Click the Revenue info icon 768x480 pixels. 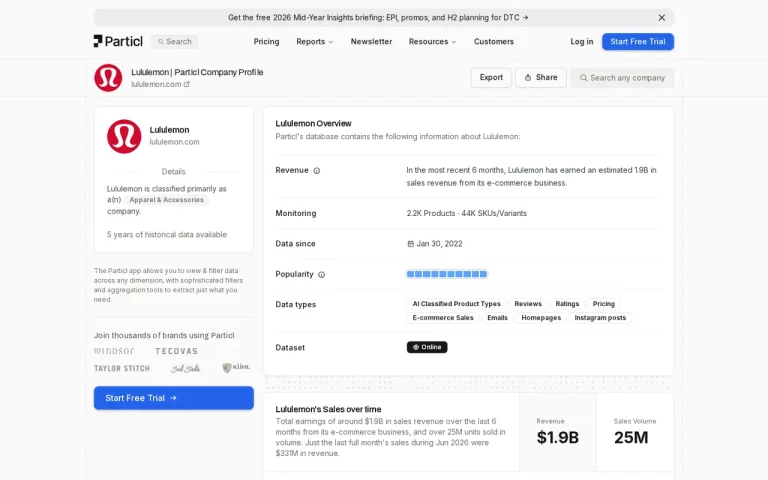317,170
